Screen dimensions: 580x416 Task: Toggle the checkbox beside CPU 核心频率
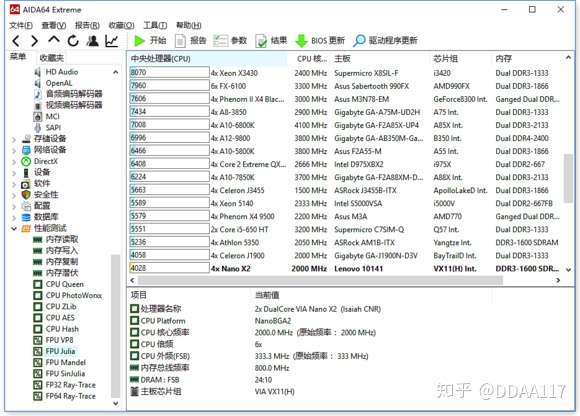click(x=135, y=332)
